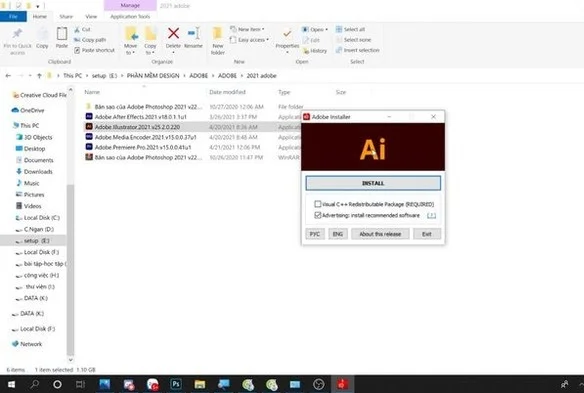Sort by Date modified column
The image size is (584, 393).
pos(227,92)
